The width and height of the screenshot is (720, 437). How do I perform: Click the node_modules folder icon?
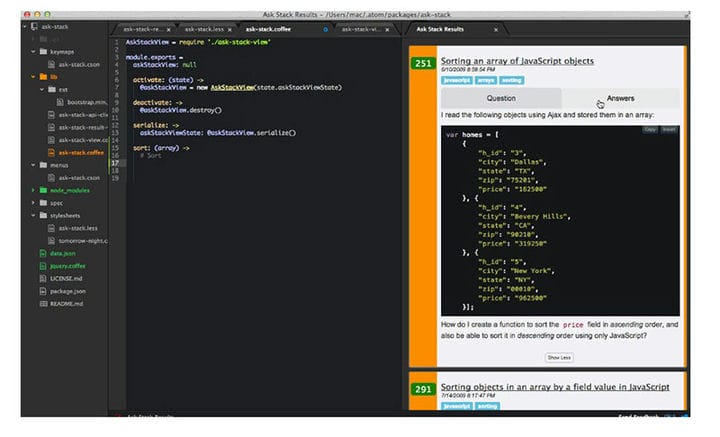point(43,190)
